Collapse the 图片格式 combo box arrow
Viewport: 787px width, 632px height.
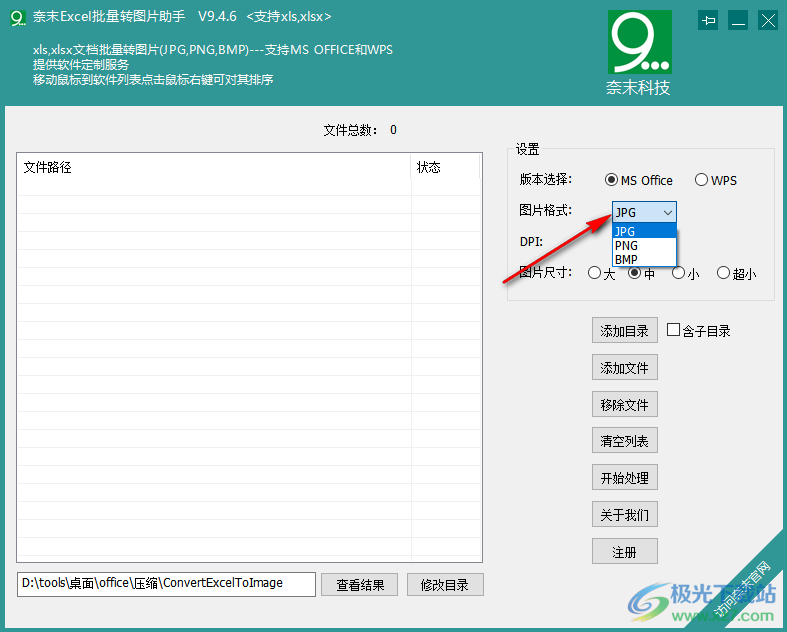668,212
